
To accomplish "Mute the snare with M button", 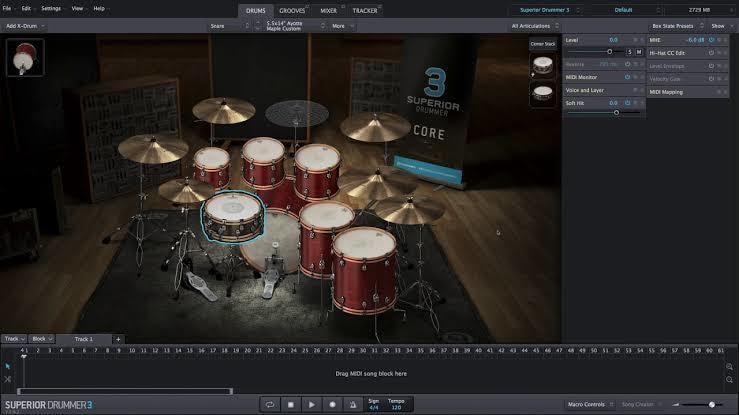I will [x=639, y=52].
